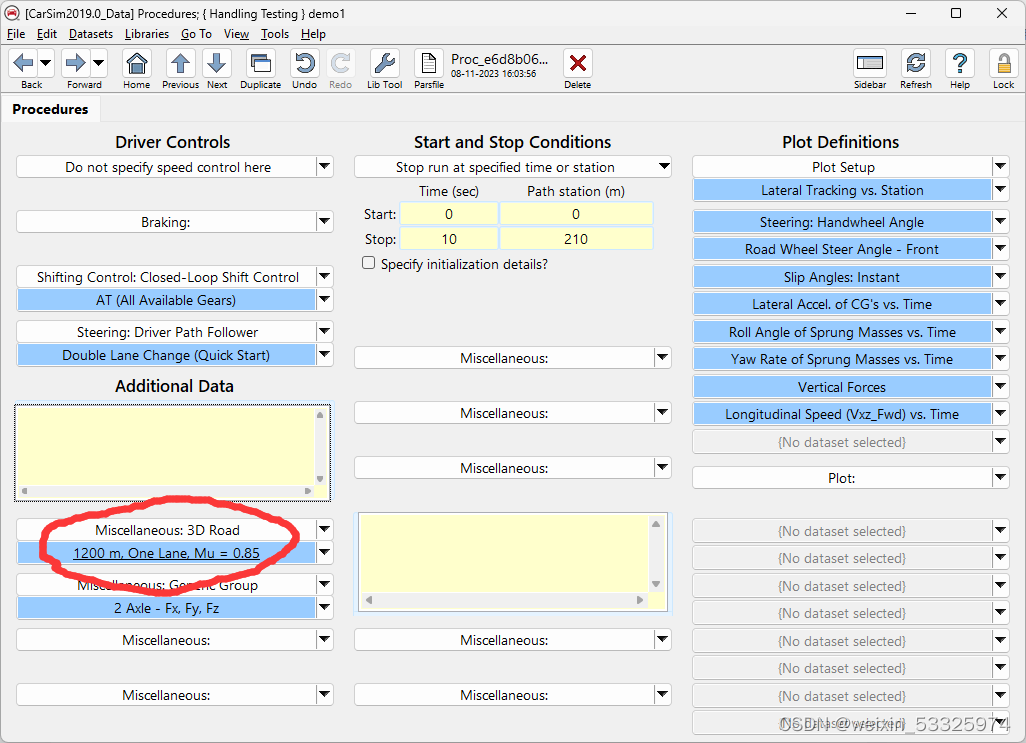Click the Duplicate dataset icon
This screenshot has height=743, width=1026.
pyautogui.click(x=260, y=65)
